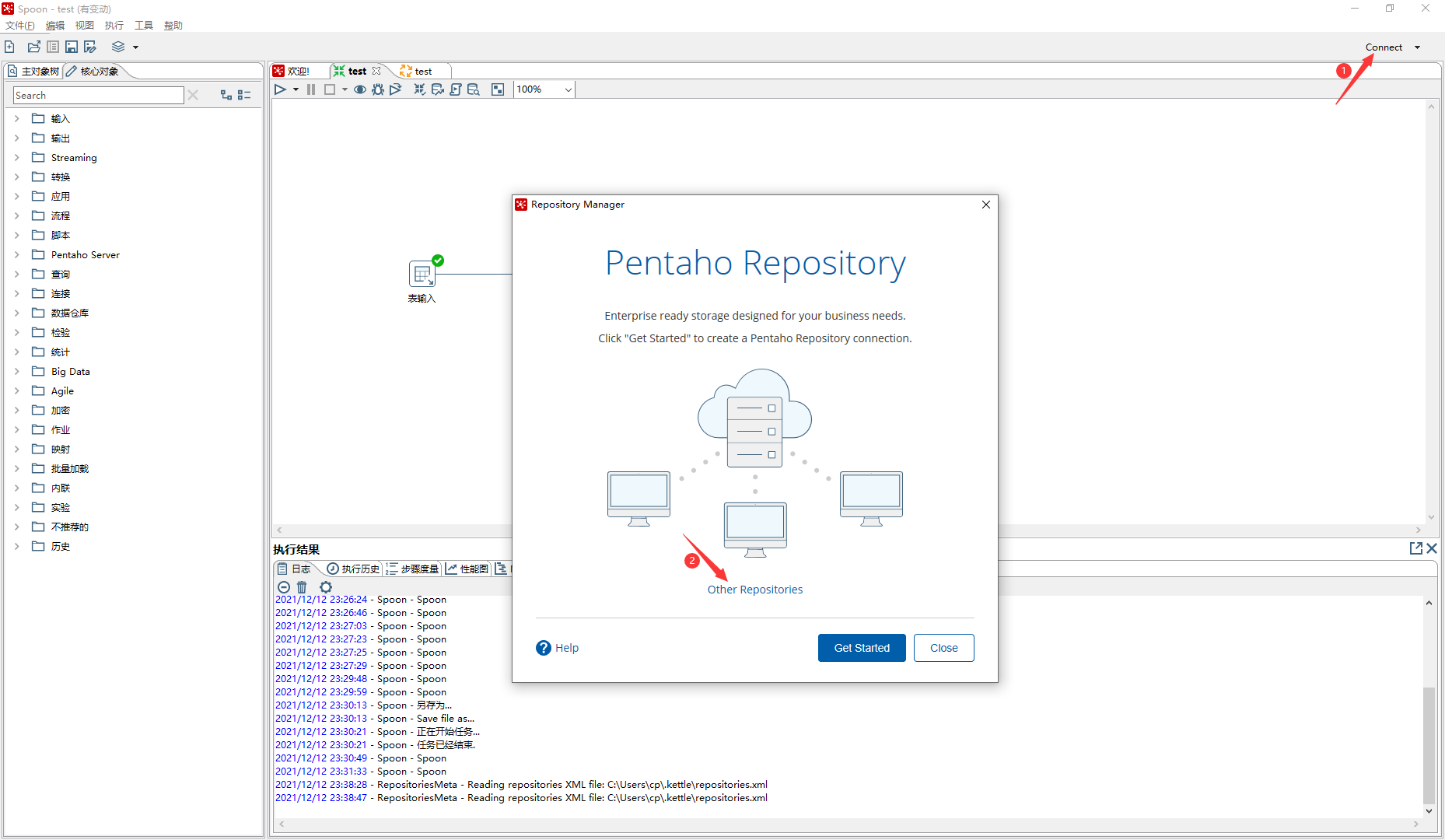Image resolution: width=1445 pixels, height=840 pixels.
Task: Run the transformation with the play icon
Action: point(280,89)
